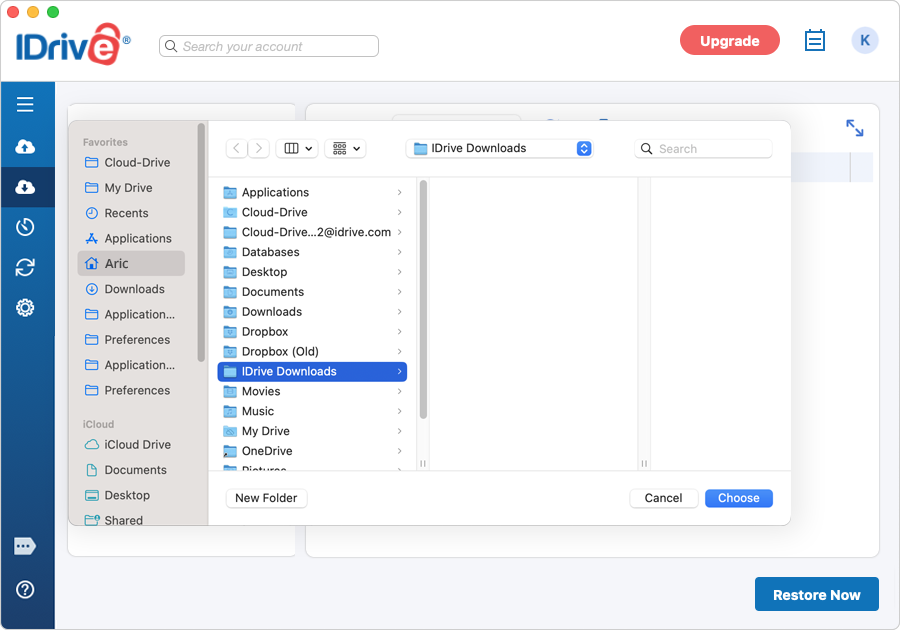Open the settings gear icon
Screen dimensions: 900x630
click(x=25, y=308)
